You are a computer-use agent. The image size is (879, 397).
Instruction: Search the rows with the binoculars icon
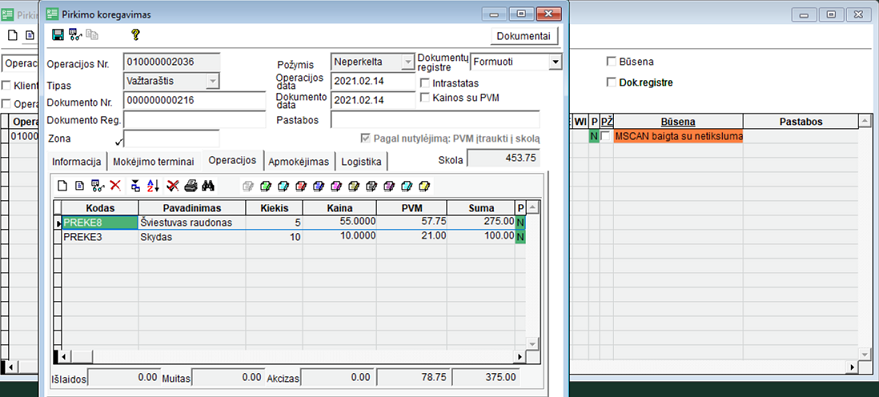click(209, 186)
